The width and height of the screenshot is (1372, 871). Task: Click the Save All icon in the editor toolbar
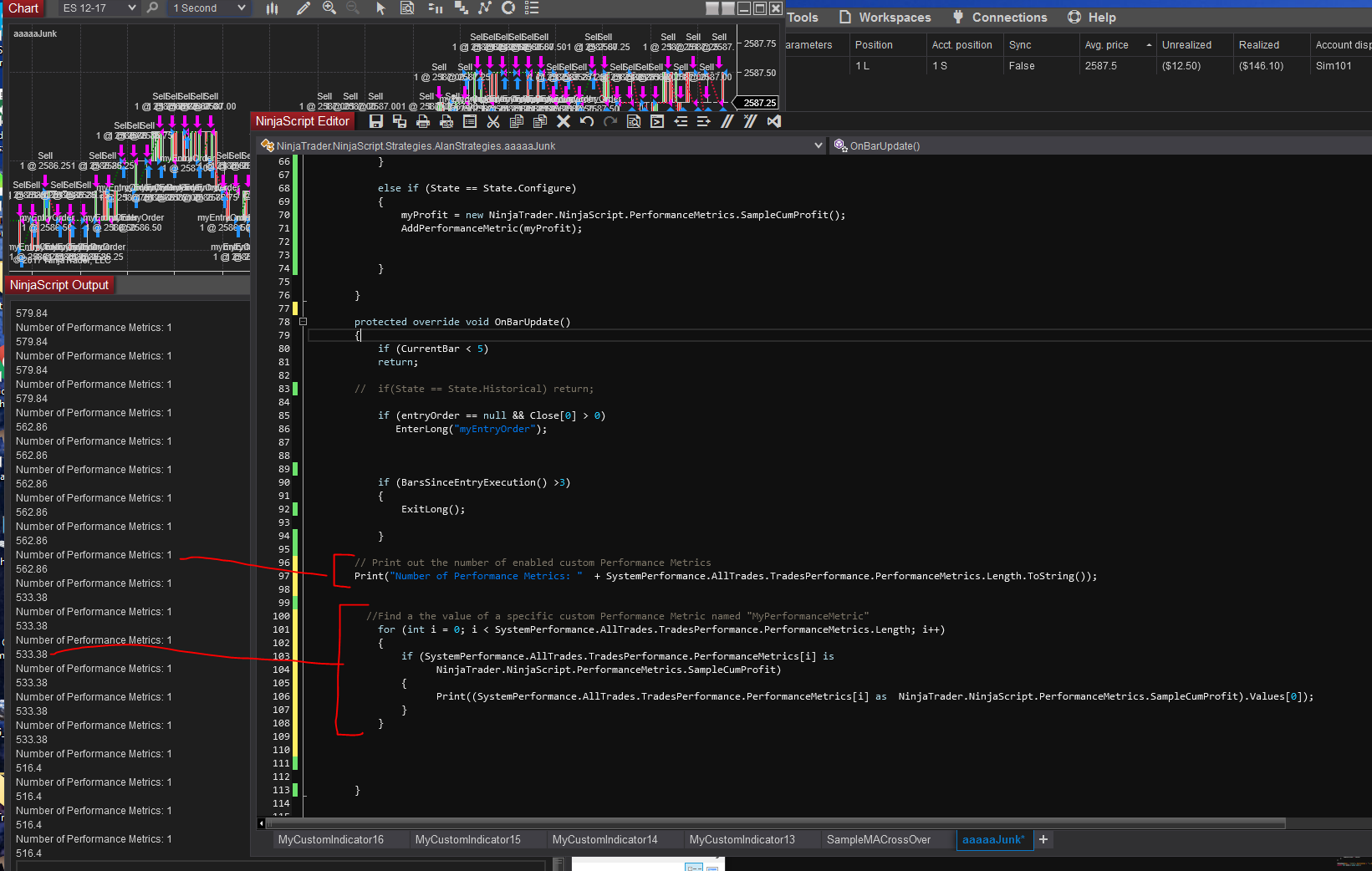pyautogui.click(x=400, y=121)
